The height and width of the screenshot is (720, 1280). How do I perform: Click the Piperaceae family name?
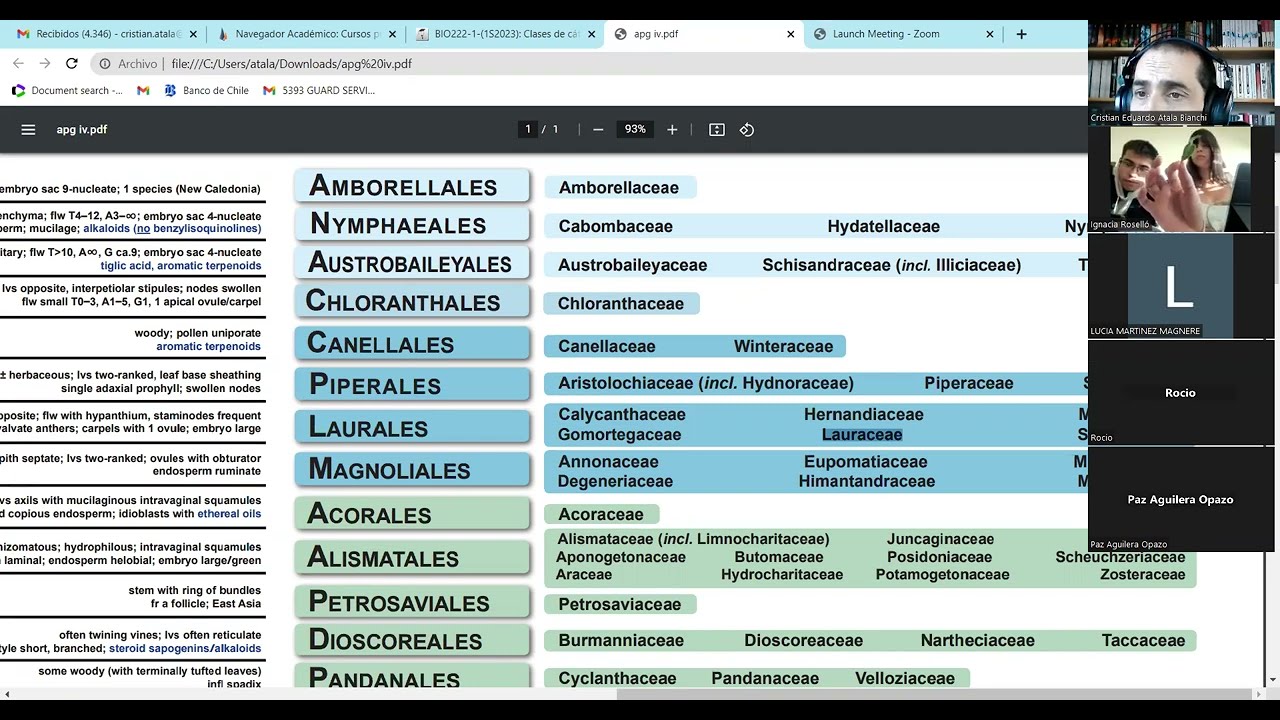pyautogui.click(x=969, y=383)
